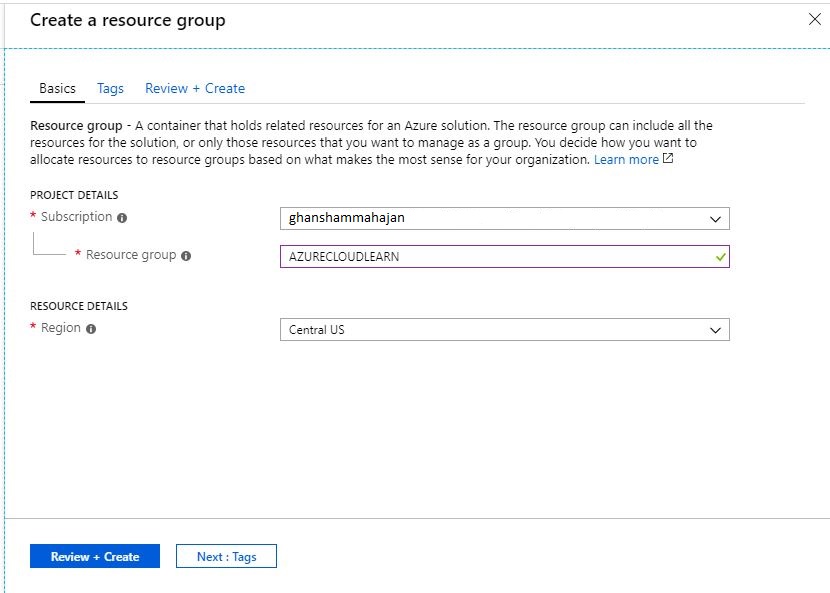The image size is (830, 593).
Task: Click the green validation checkmark
Action: click(721, 256)
